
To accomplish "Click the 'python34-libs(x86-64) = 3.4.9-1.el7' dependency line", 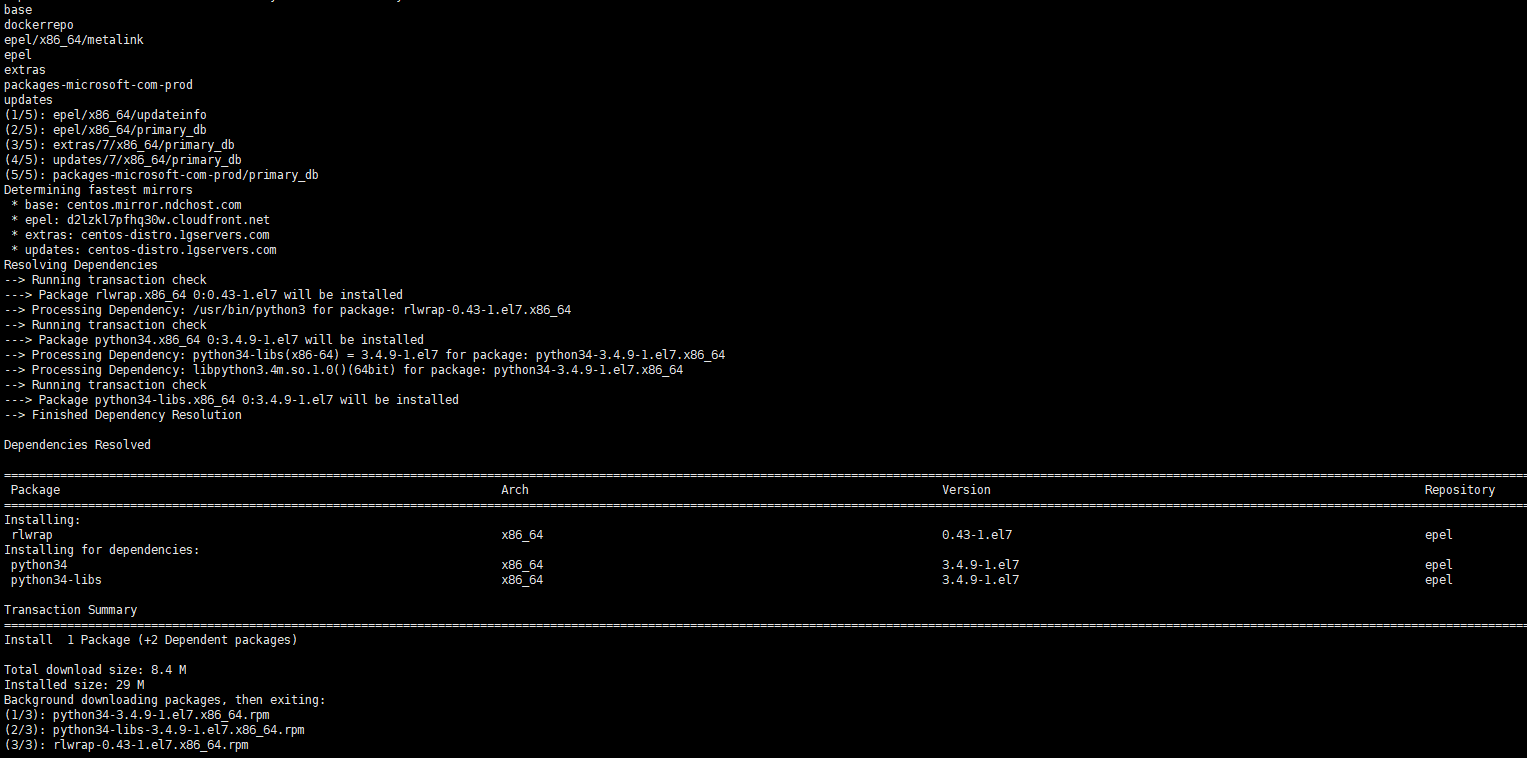I will [364, 355].
